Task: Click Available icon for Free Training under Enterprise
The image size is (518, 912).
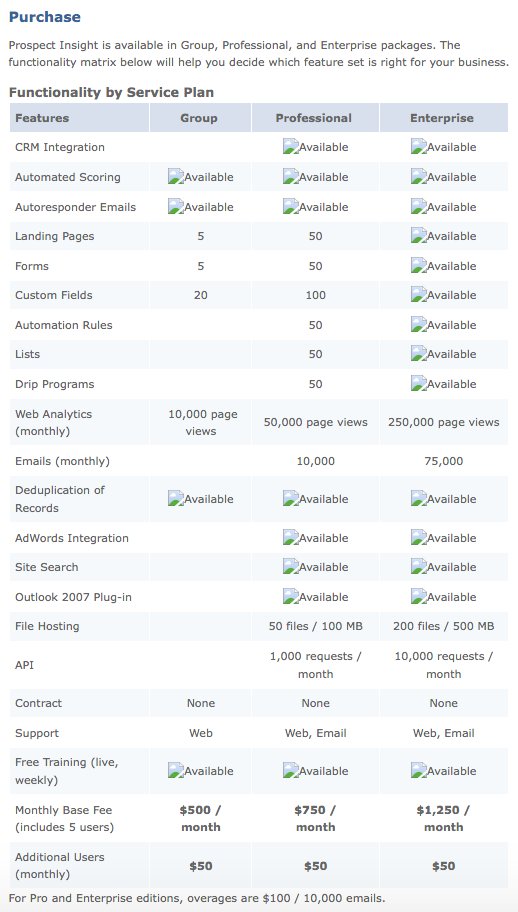Action: (x=444, y=771)
